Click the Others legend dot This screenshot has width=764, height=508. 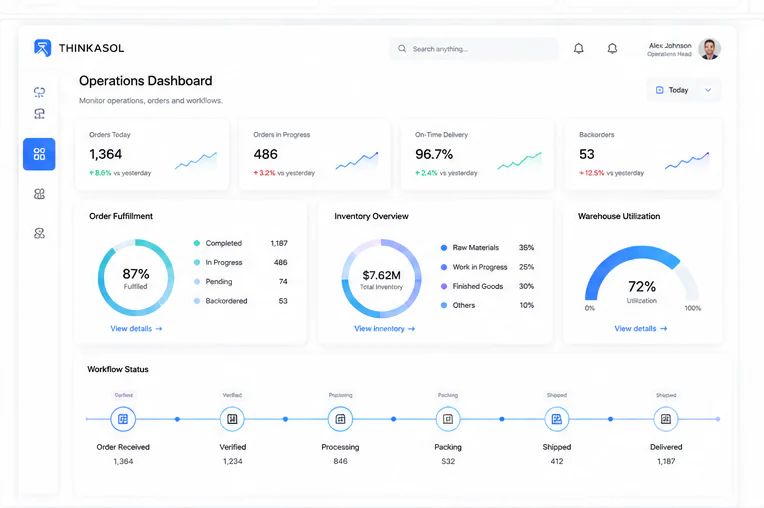click(444, 305)
